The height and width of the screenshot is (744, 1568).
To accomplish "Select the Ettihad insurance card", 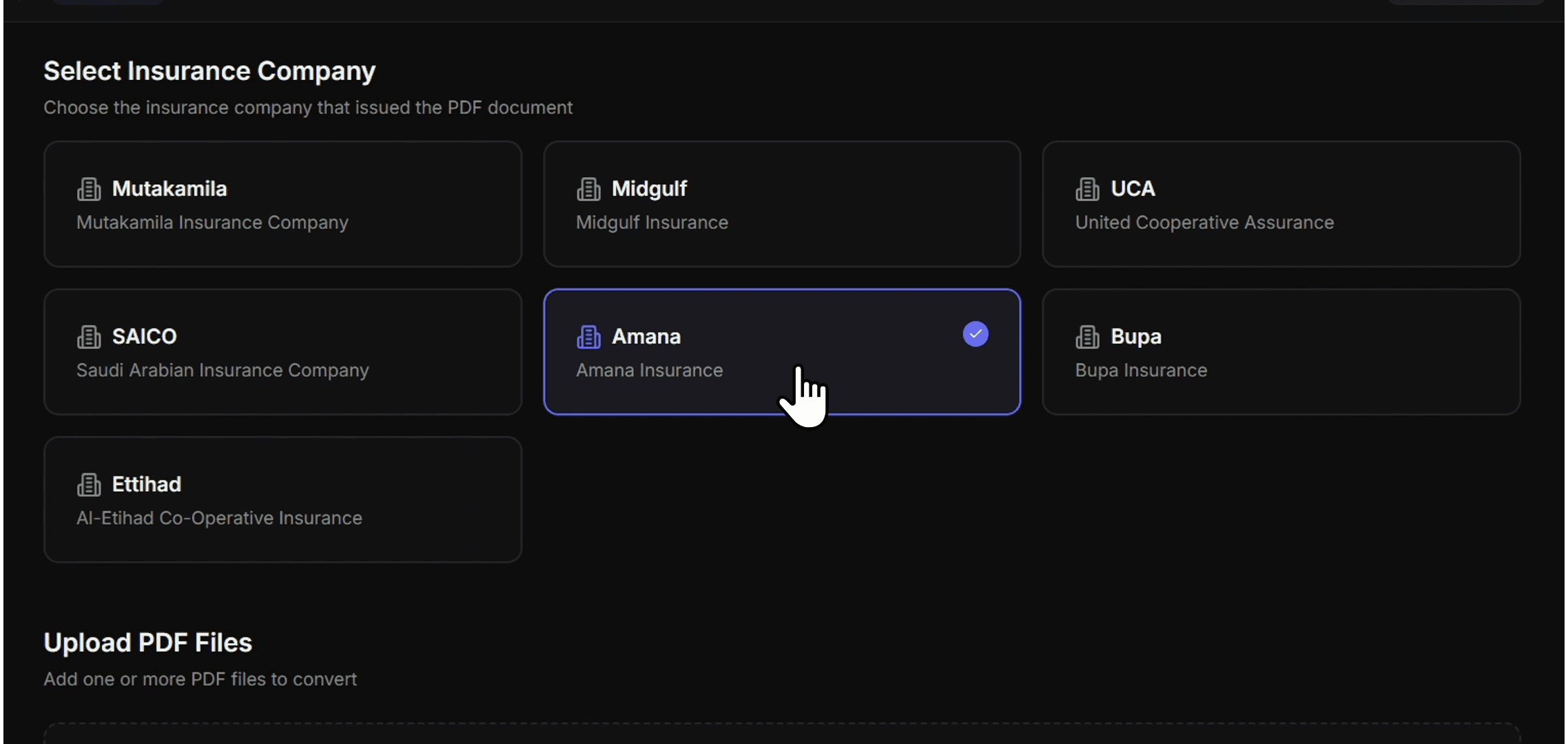I will [x=282, y=499].
